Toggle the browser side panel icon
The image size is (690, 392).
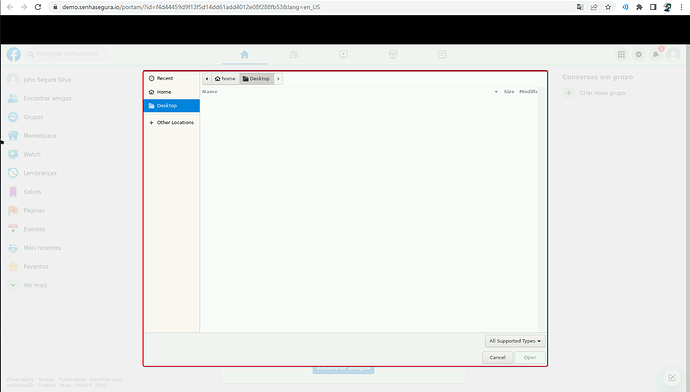click(653, 7)
